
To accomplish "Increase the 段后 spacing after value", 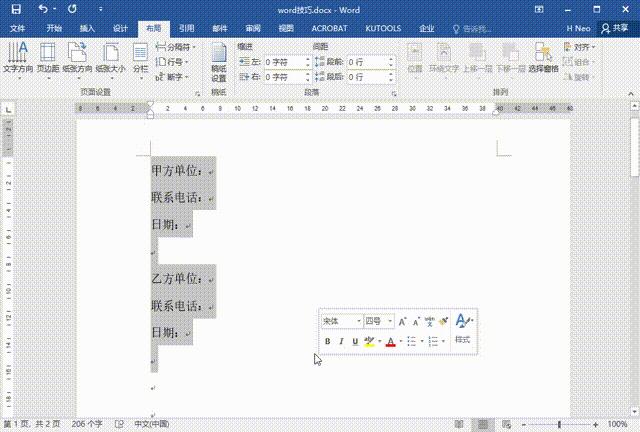I will click(x=391, y=74).
